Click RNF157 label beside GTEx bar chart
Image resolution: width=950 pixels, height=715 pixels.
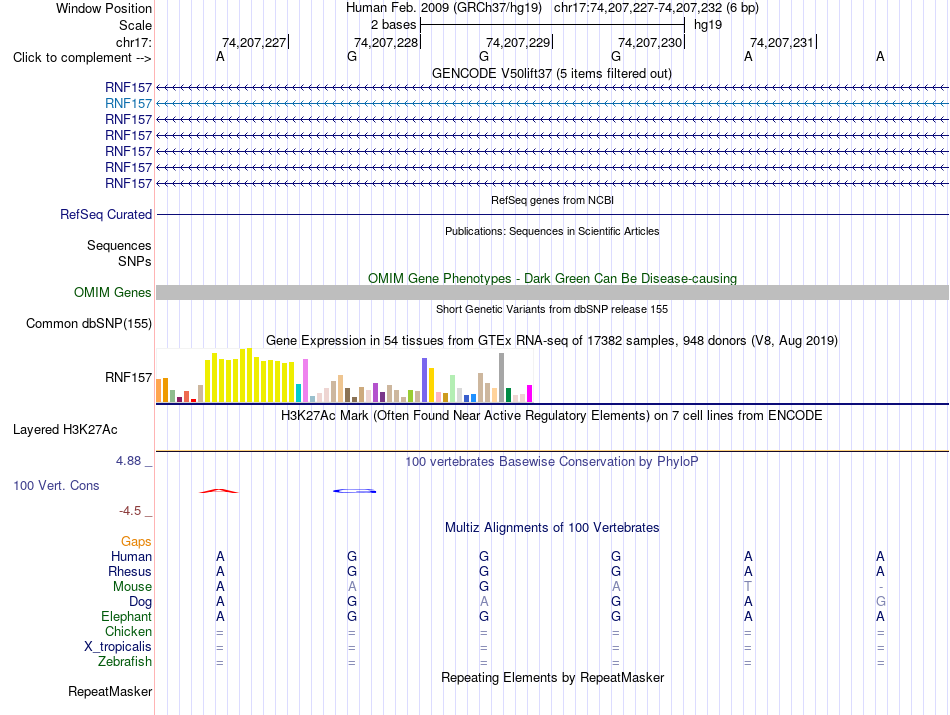128,377
